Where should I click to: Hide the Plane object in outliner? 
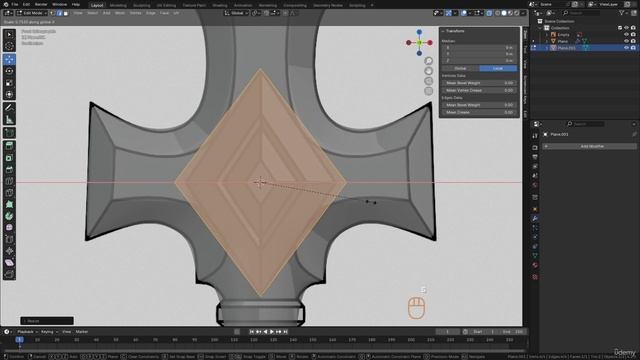click(626, 41)
